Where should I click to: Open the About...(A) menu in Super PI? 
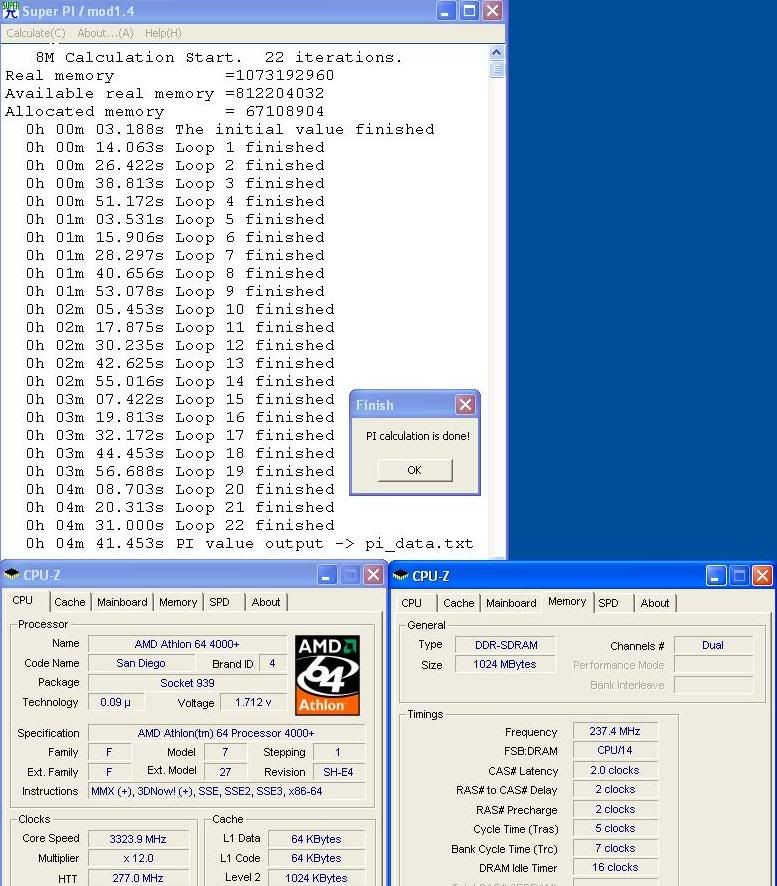pos(105,33)
